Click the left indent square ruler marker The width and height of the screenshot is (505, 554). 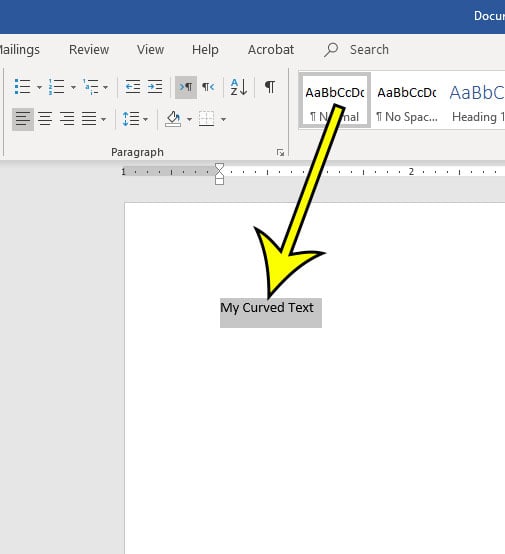pyautogui.click(x=219, y=181)
